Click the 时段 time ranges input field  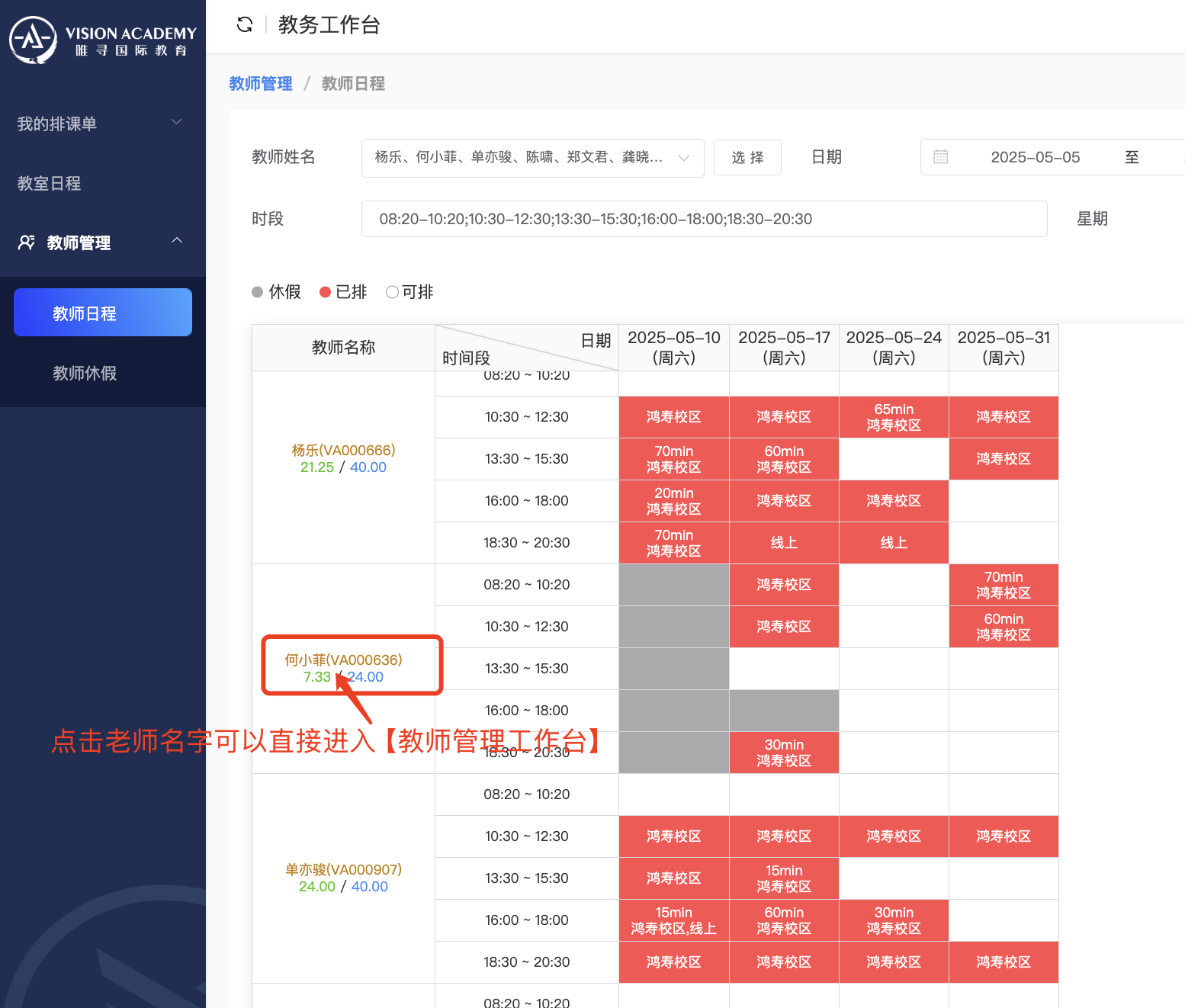tap(703, 220)
